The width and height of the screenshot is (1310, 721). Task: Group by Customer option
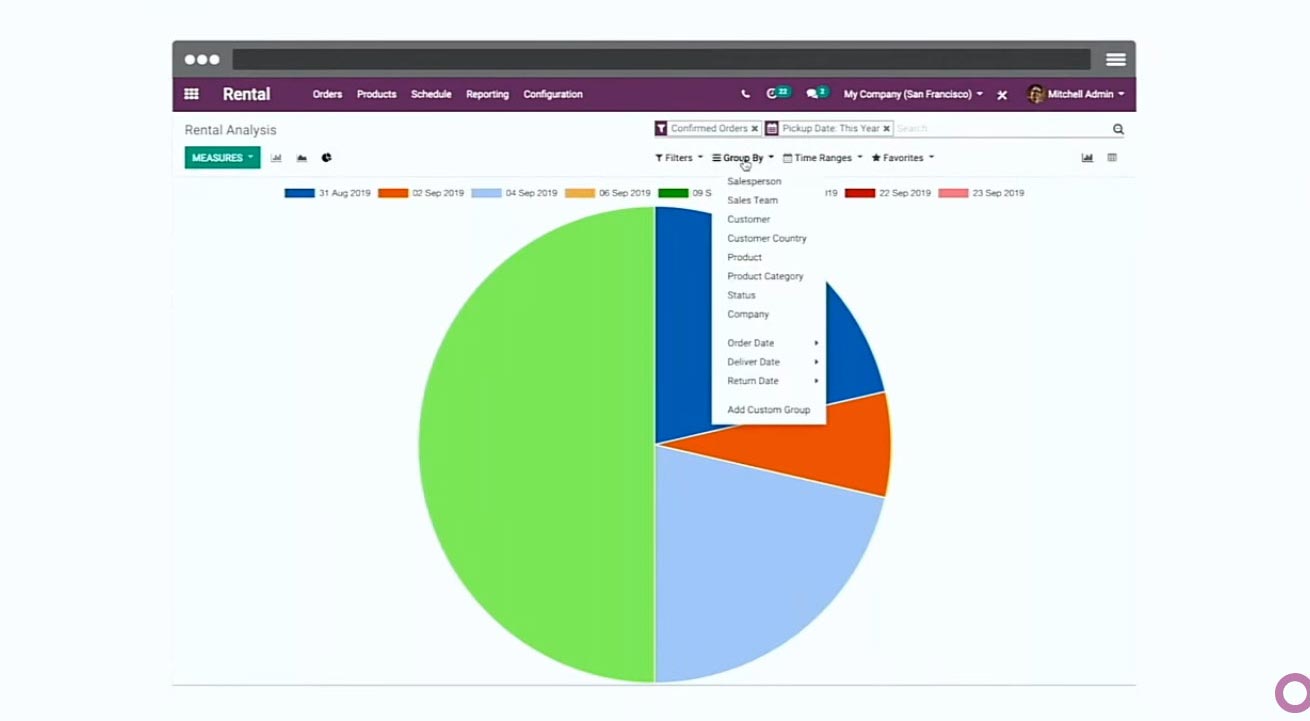click(x=748, y=219)
